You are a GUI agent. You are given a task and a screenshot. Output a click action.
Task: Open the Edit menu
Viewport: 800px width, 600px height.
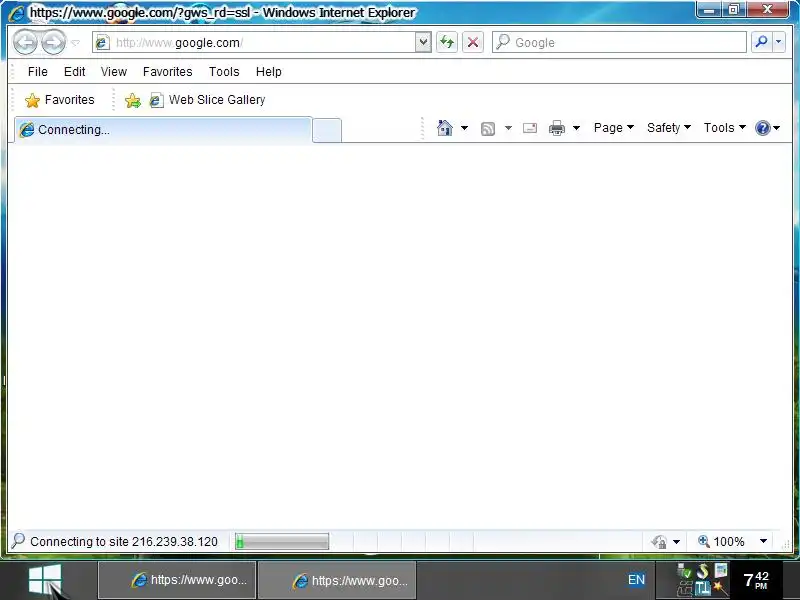pos(74,72)
